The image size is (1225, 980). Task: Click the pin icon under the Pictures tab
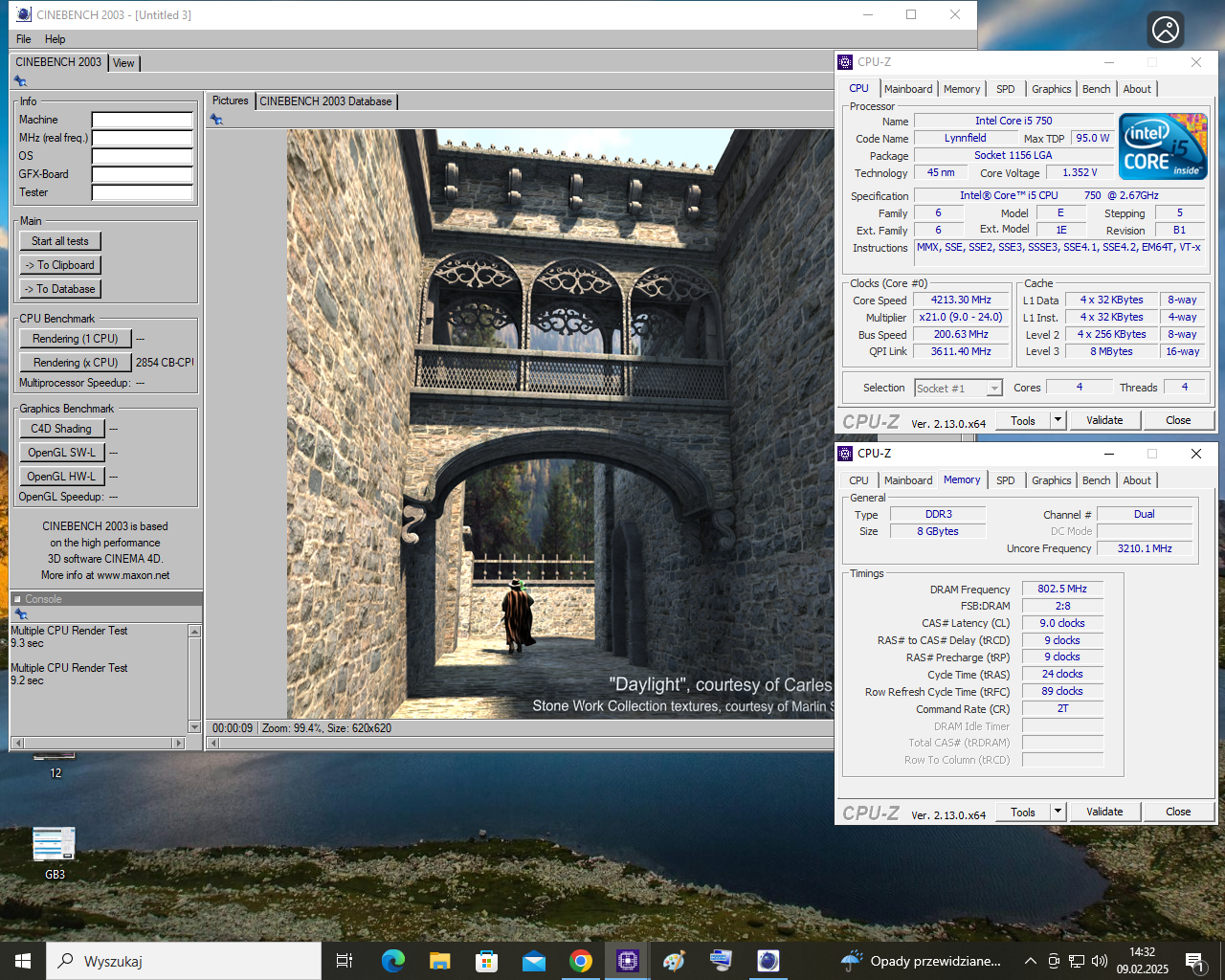point(216,120)
